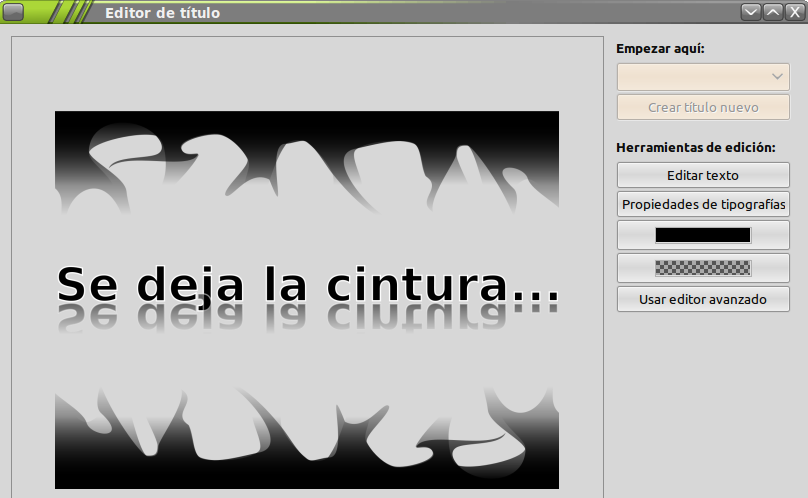Click the 'Editor de título' window title text
This screenshot has width=808, height=498.
click(162, 12)
